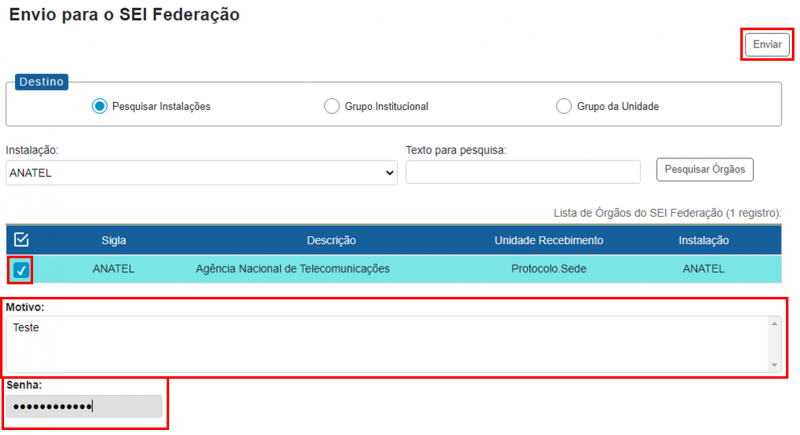Toggle the select-all checkbox in table header

pos(21,240)
